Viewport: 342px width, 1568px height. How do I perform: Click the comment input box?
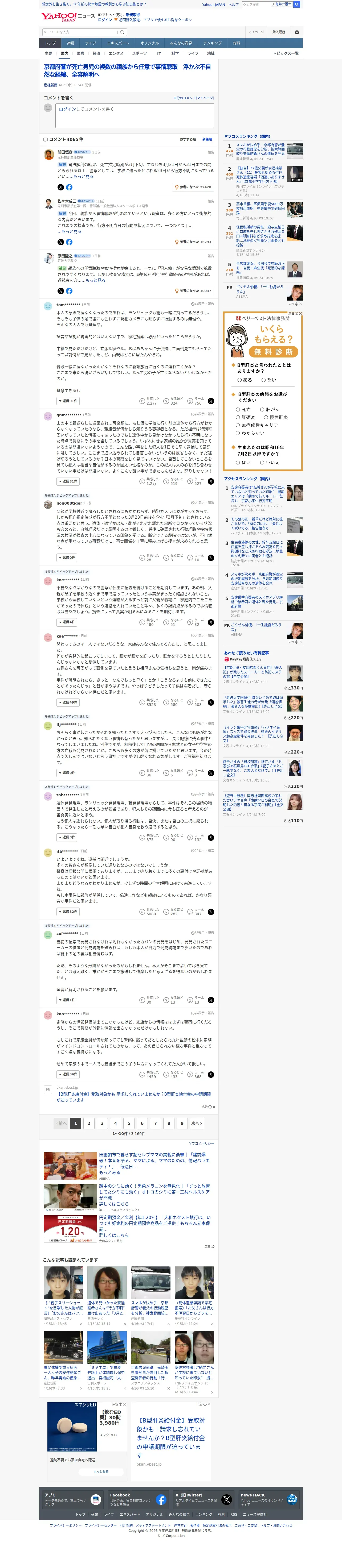[135, 116]
